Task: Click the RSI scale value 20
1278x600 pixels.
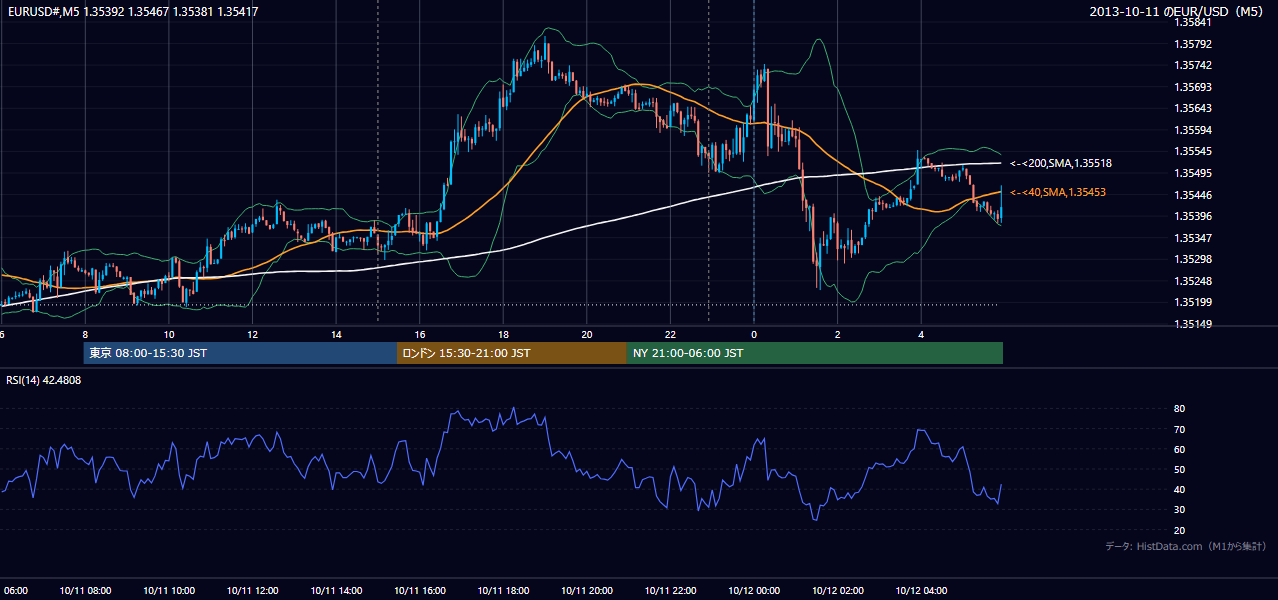Action: [x=1179, y=530]
